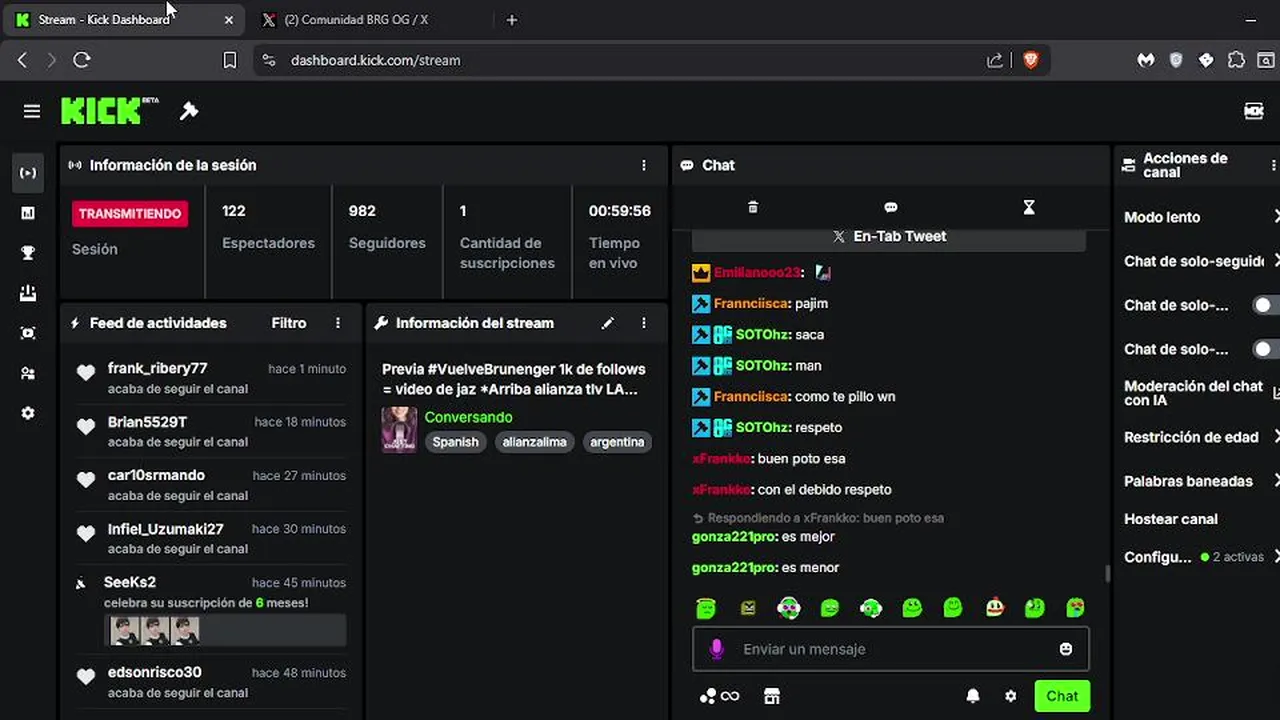Click the Spanish tag
The image size is (1280, 720).
click(455, 442)
